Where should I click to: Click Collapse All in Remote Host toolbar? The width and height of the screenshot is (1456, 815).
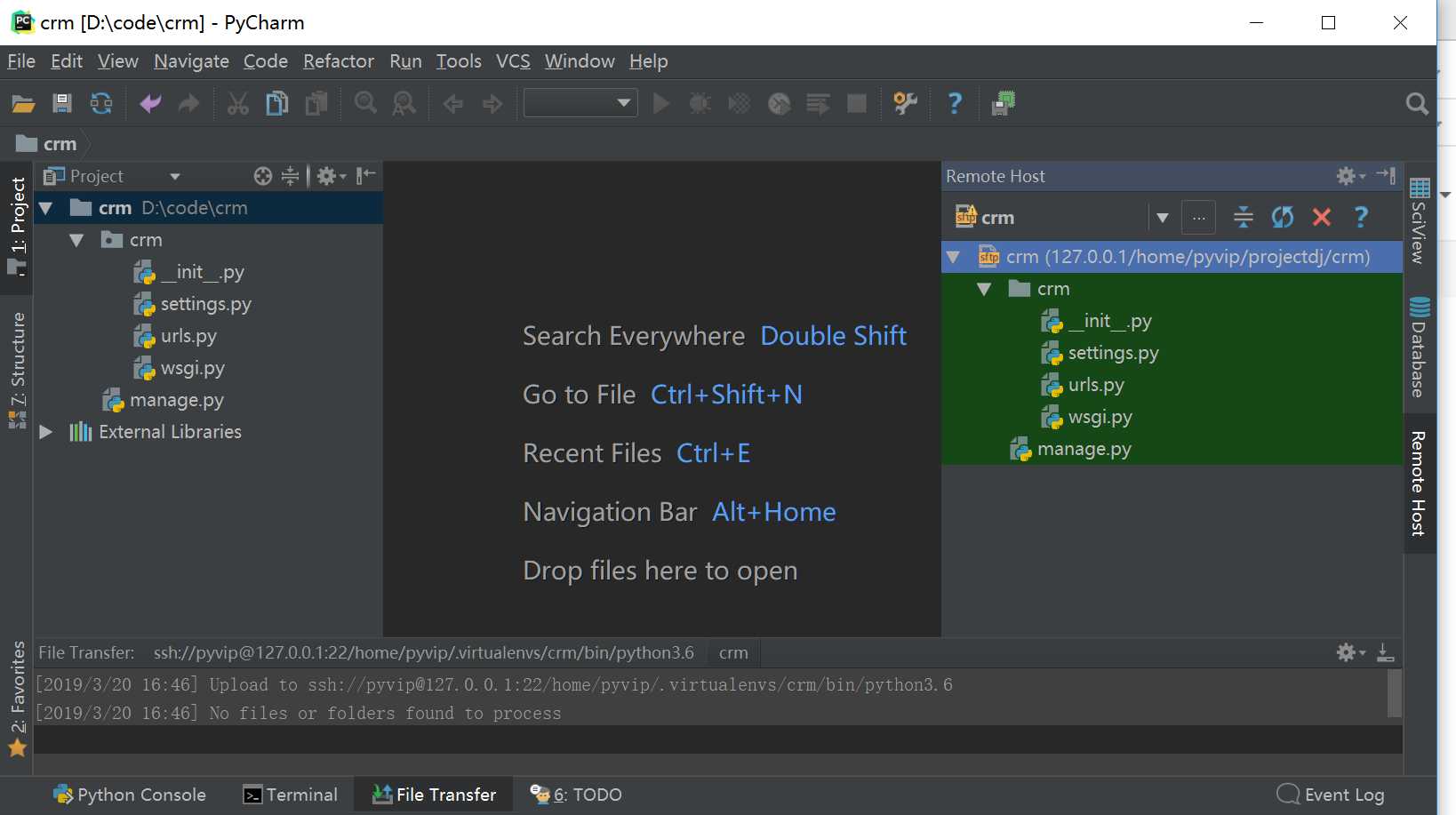click(1244, 217)
